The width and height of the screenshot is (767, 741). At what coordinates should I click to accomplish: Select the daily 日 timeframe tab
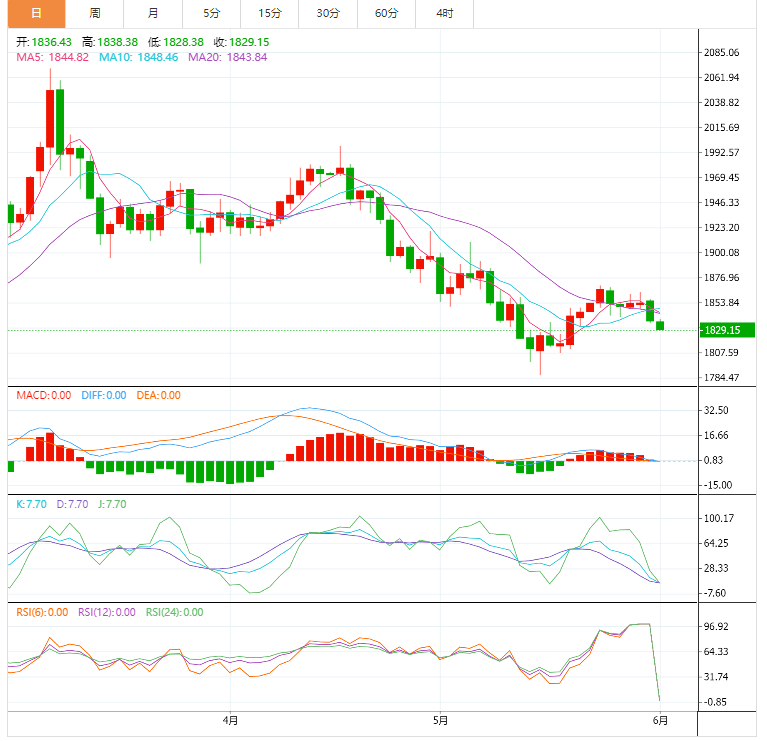tap(36, 14)
